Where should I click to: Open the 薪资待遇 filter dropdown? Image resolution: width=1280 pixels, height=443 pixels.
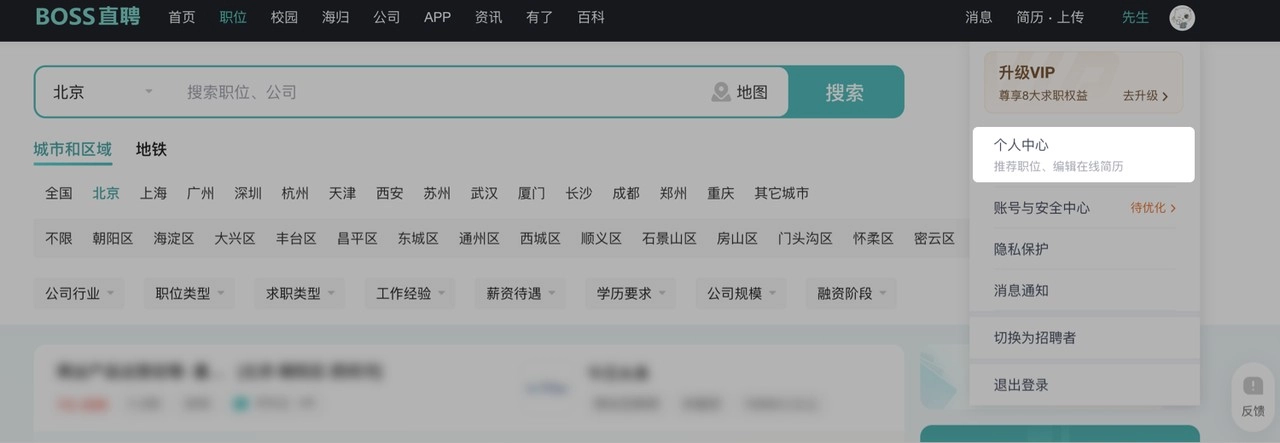(521, 293)
